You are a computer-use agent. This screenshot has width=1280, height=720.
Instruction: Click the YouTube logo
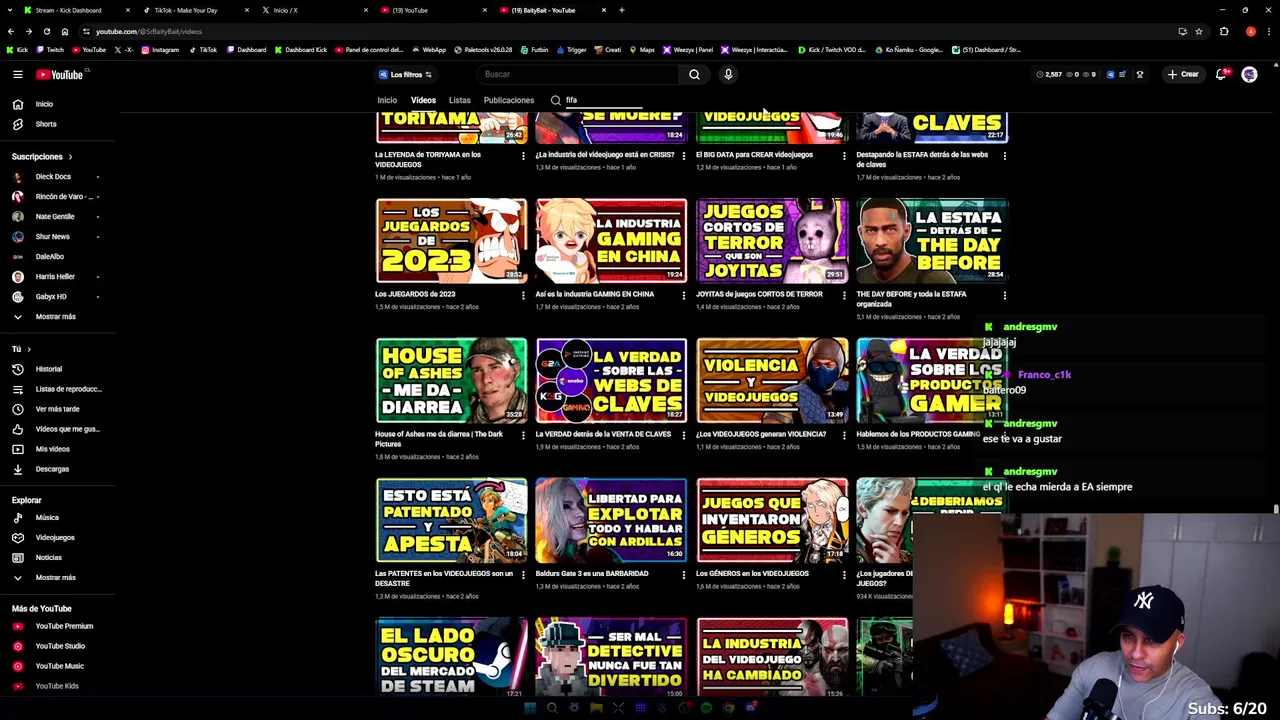(61, 74)
